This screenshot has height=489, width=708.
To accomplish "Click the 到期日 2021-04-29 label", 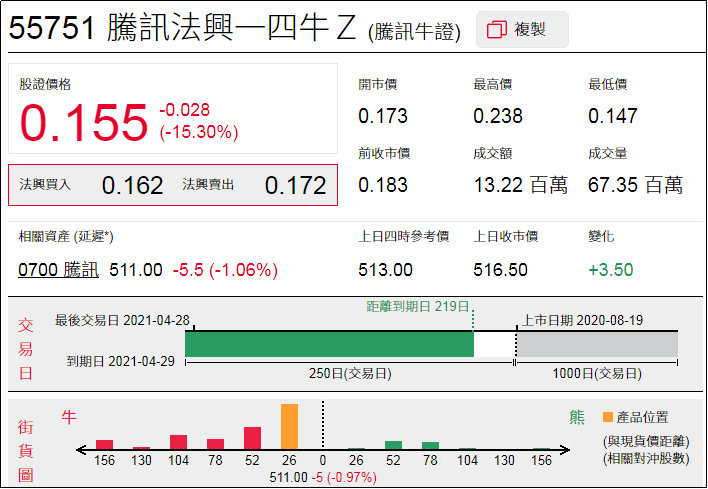I will 121,361.
